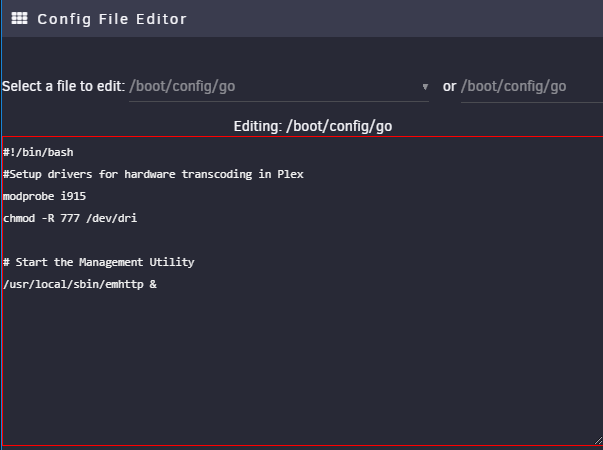Click the dropdown arrow of the file selector
Screen dimensions: 603x450
point(425,87)
